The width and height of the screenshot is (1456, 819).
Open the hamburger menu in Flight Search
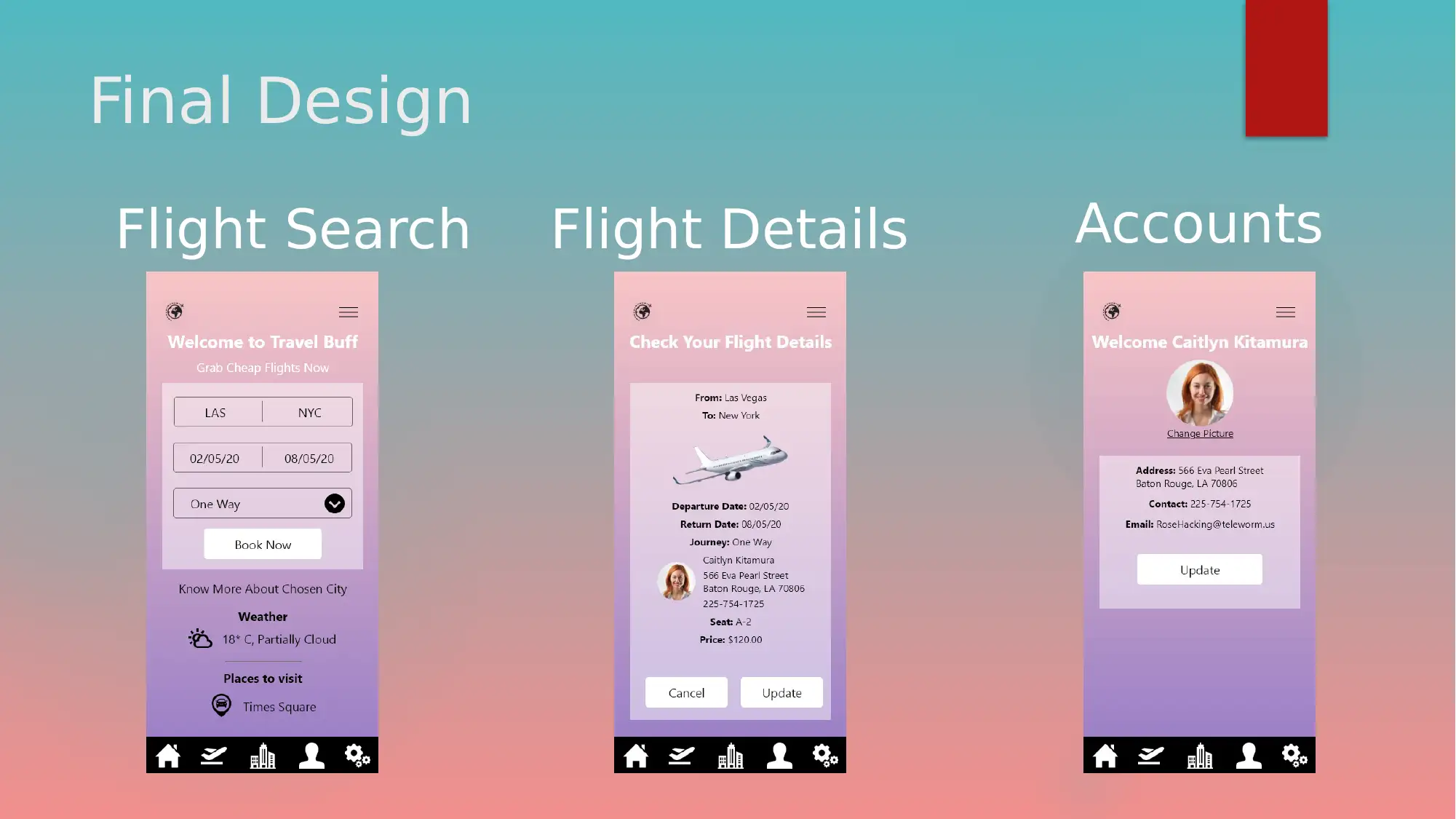(348, 312)
